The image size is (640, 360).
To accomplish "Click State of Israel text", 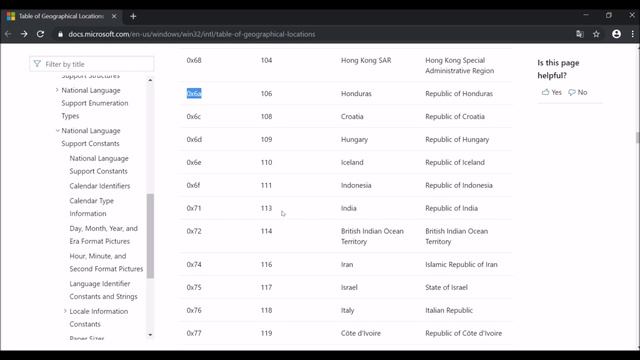I will (x=446, y=287).
